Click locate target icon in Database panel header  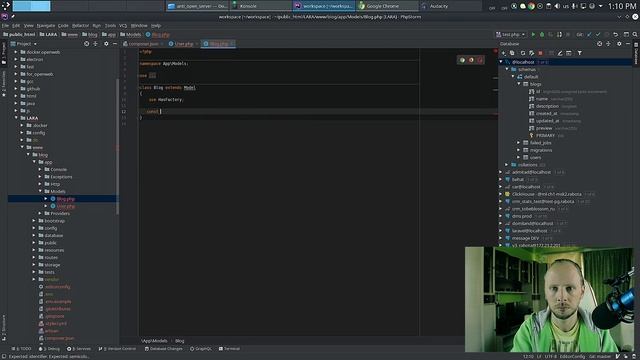[x=600, y=44]
